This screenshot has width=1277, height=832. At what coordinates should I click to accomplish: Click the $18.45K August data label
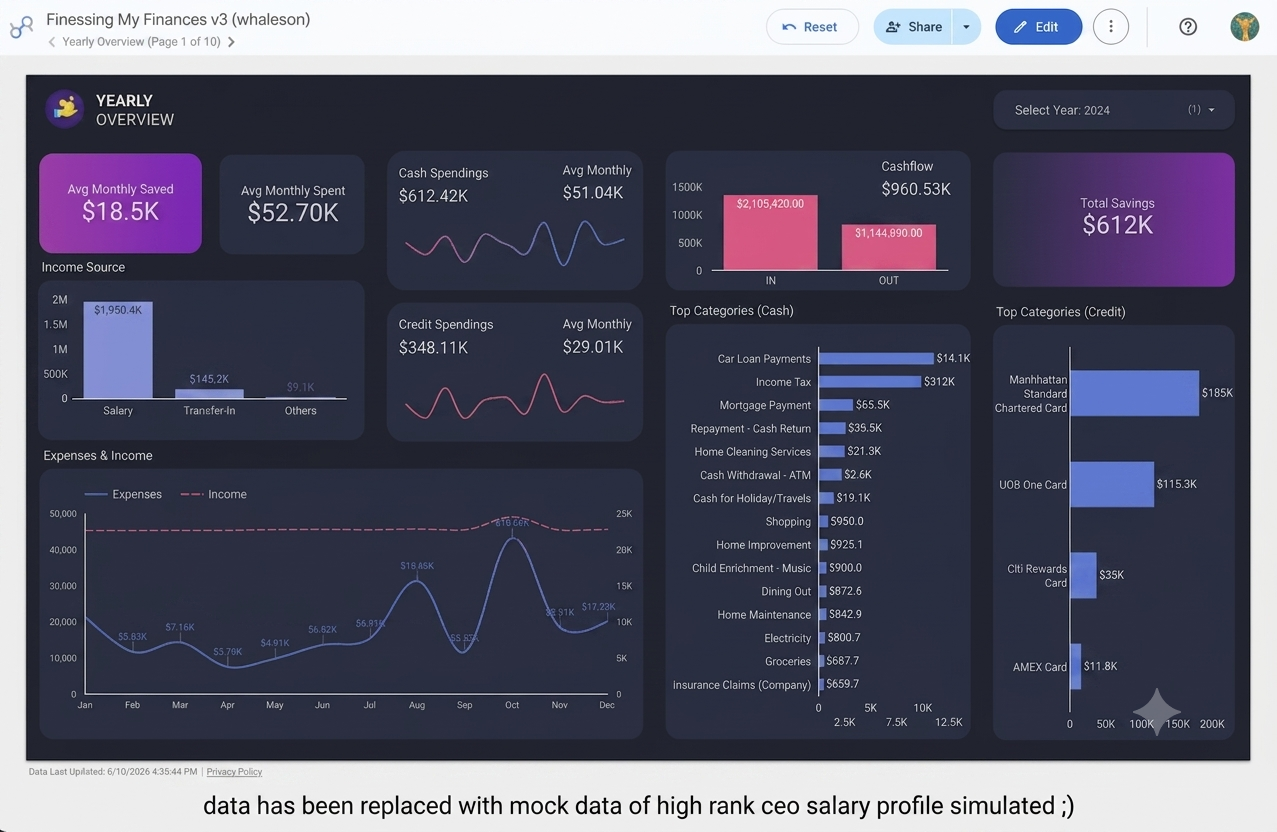pos(417,566)
